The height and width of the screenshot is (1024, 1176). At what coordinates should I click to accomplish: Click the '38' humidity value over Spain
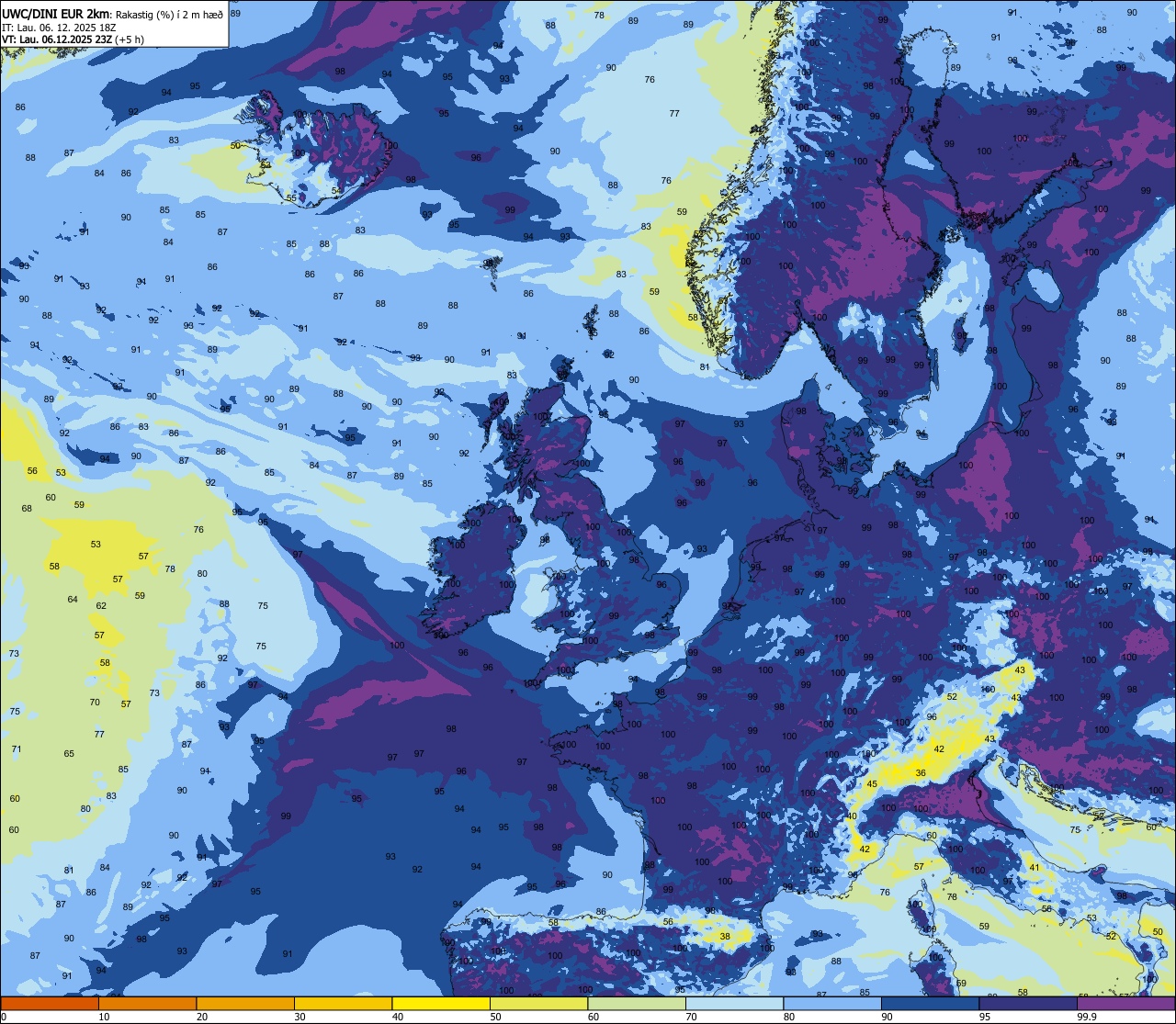725,937
